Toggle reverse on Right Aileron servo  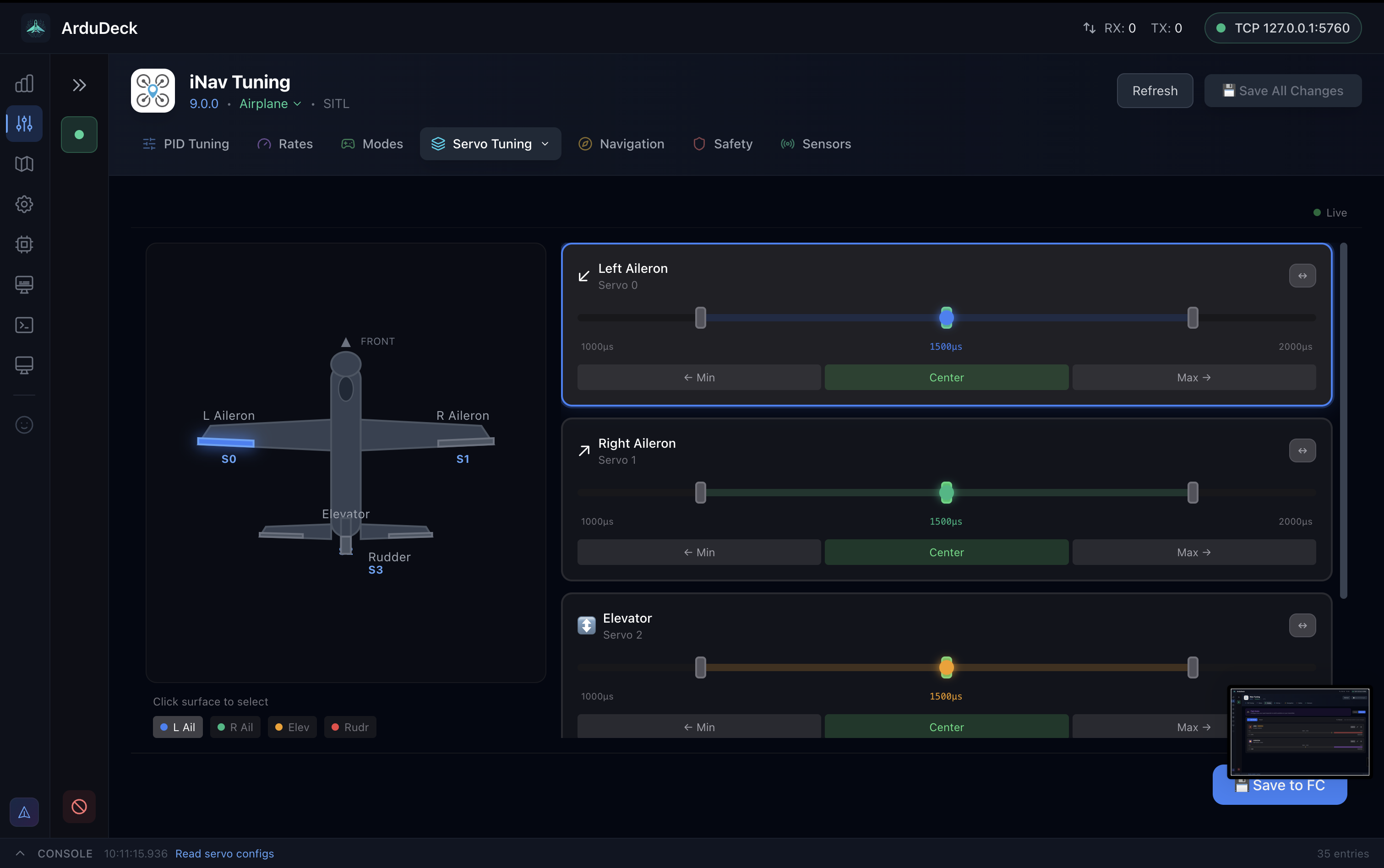coord(1302,451)
